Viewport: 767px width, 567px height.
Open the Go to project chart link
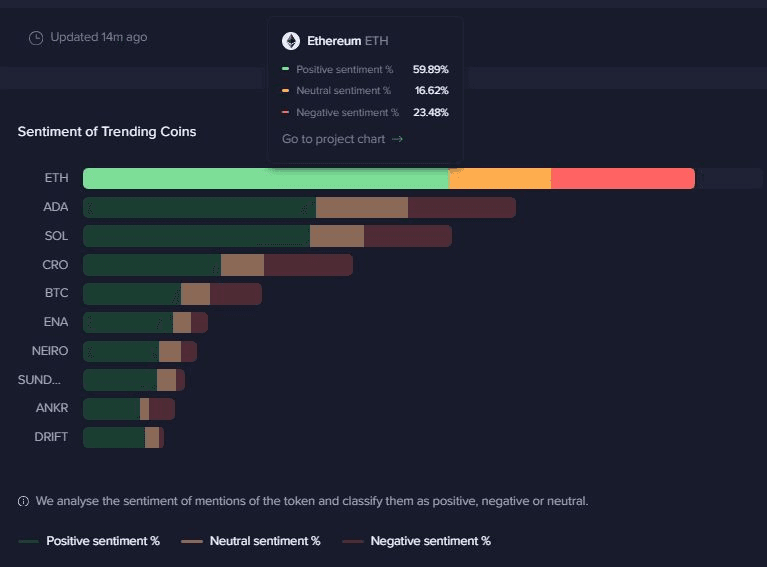coord(333,139)
